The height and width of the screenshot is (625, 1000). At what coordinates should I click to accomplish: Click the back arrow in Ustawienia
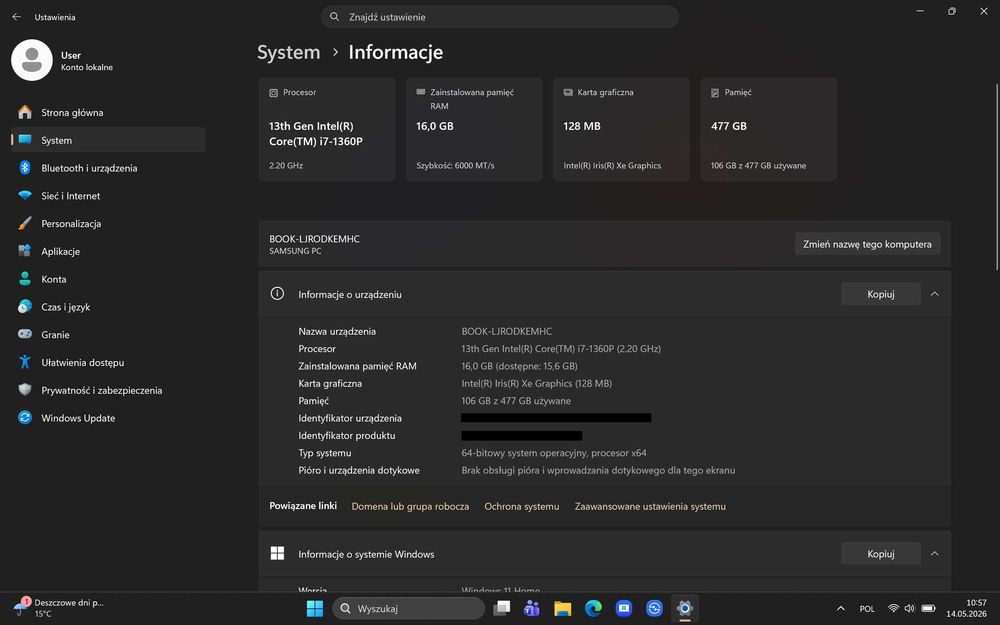17,17
